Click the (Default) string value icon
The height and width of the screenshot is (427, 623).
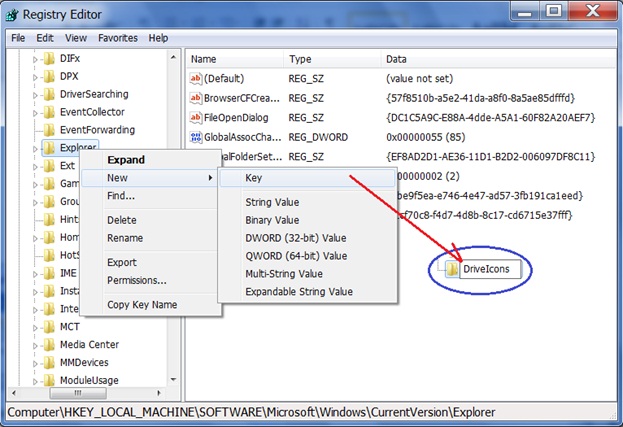(196, 79)
